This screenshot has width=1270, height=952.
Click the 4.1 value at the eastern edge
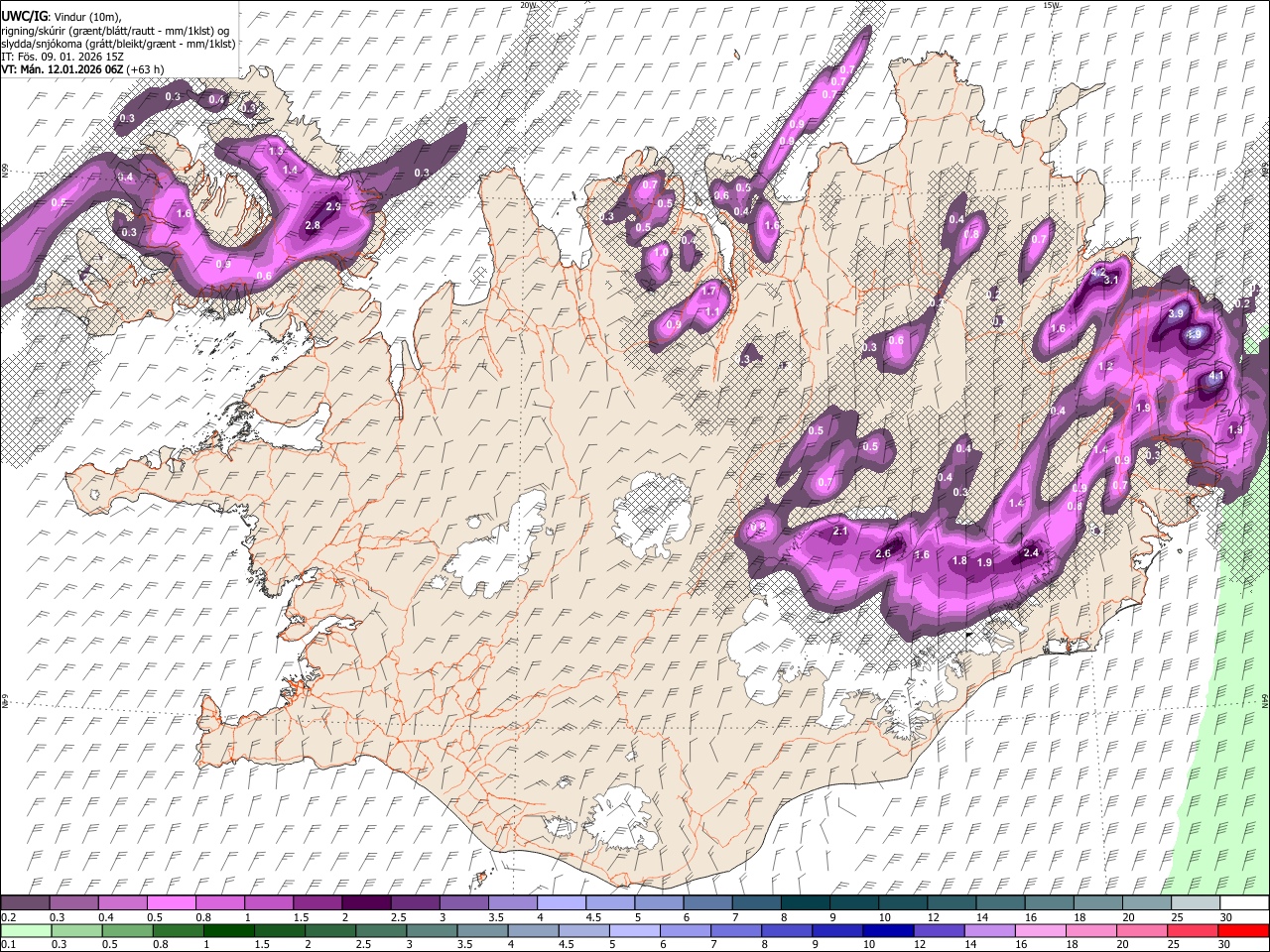pyautogui.click(x=1215, y=377)
